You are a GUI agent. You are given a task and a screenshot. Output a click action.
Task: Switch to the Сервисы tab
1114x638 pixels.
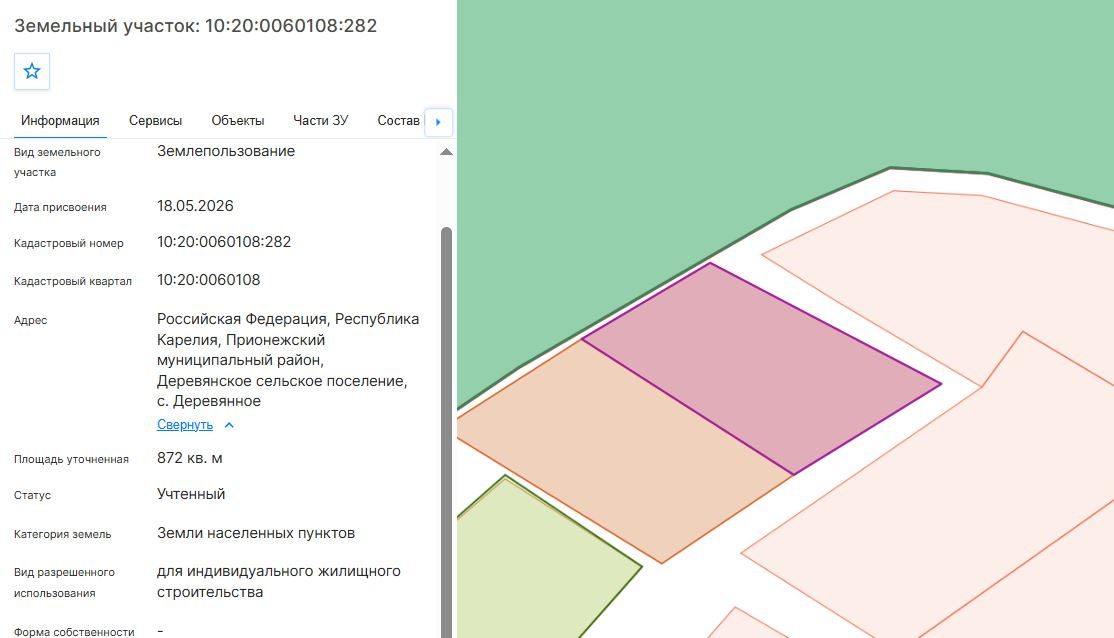[156, 121]
